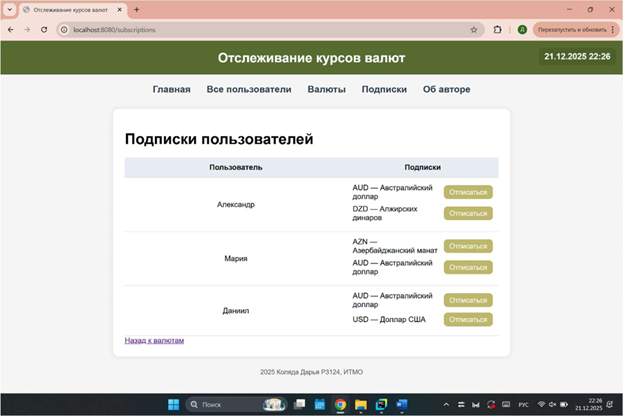The height and width of the screenshot is (416, 623).
Task: Expand the tab search dropdown arrow
Action: pyautogui.click(x=9, y=9)
